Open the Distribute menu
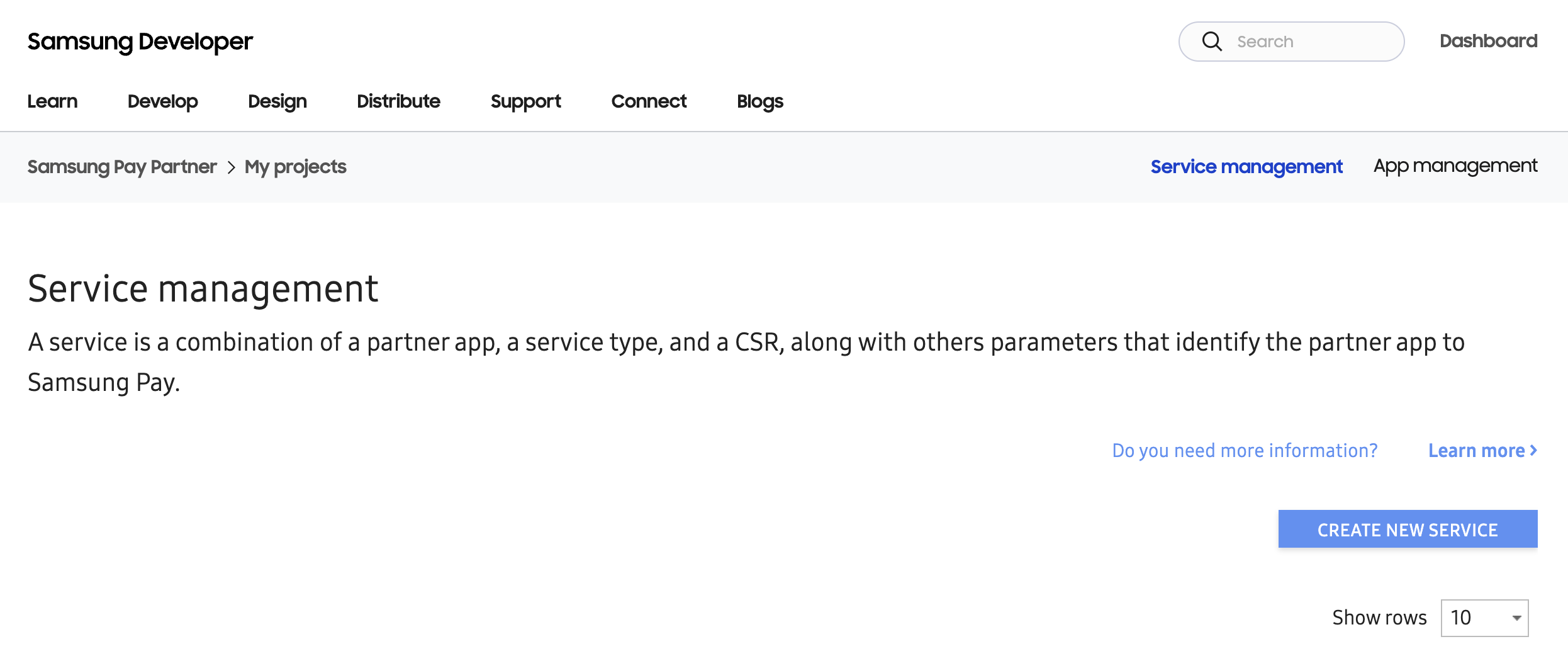 398,101
